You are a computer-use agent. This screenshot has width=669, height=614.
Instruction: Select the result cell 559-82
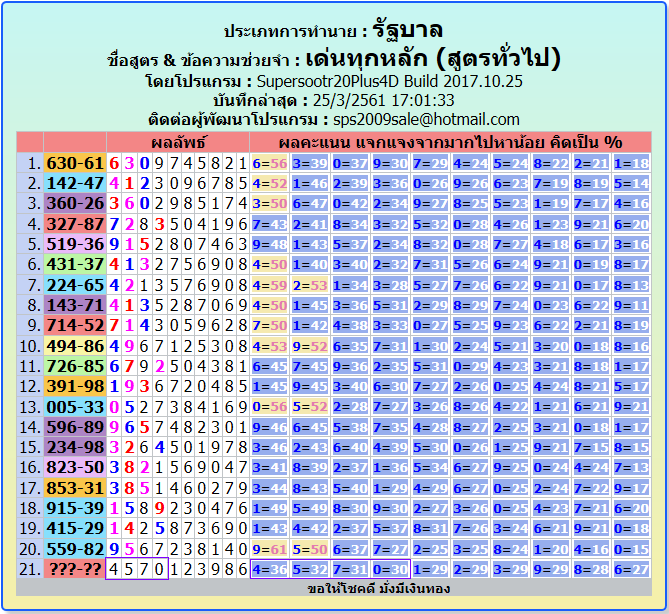pyautogui.click(x=75, y=549)
